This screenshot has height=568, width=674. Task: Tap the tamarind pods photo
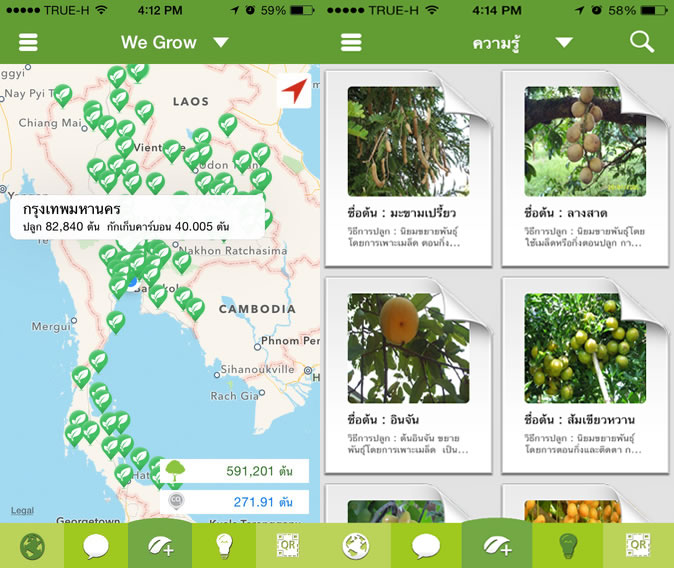(x=408, y=141)
